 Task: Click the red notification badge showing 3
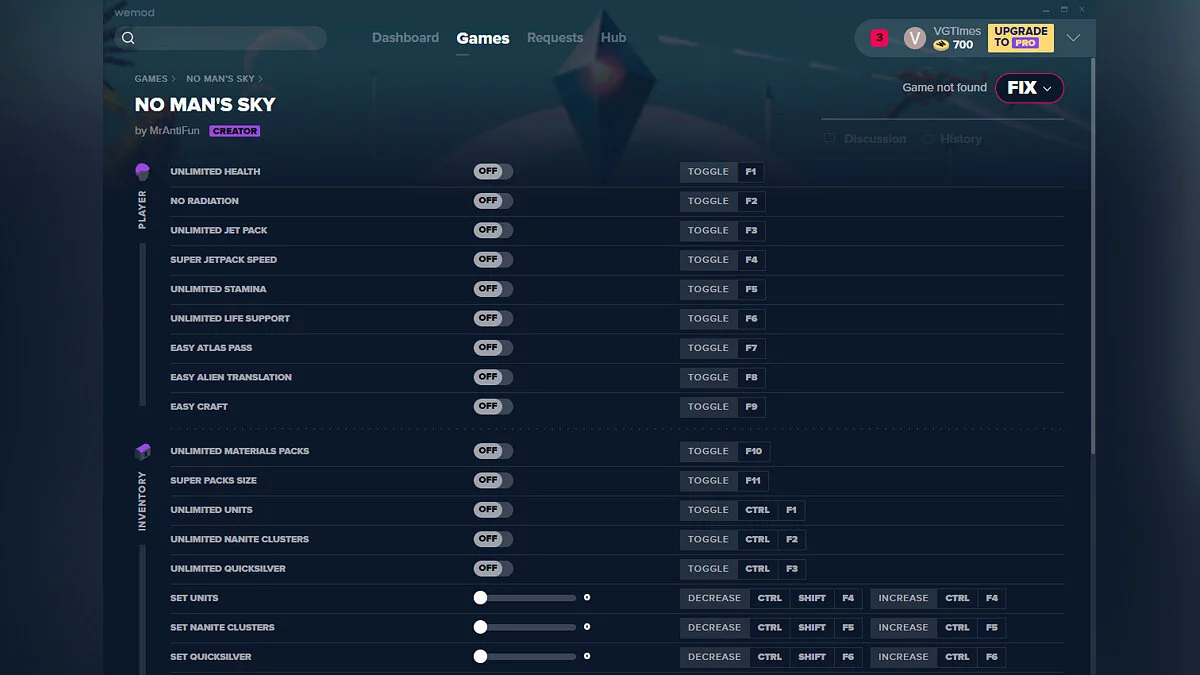click(878, 36)
